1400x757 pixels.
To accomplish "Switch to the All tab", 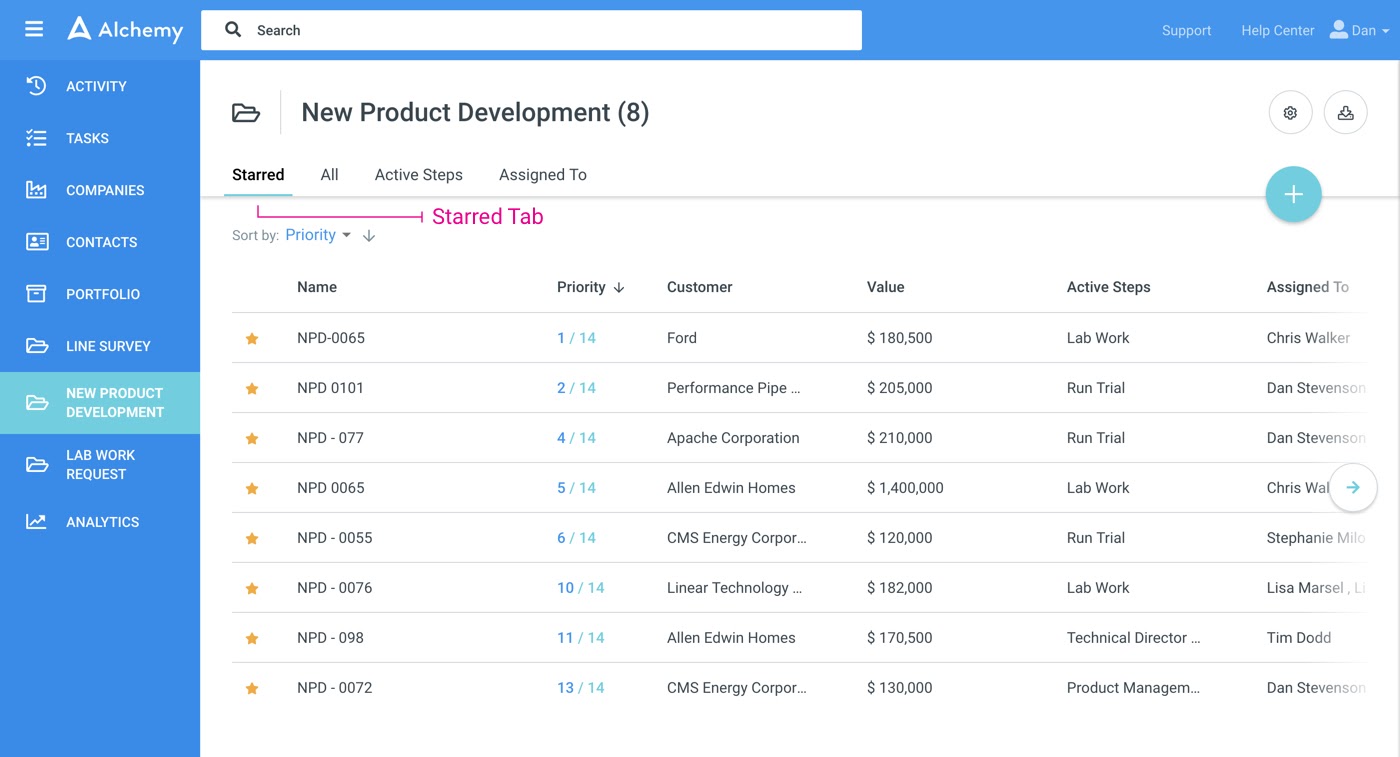I will [329, 174].
